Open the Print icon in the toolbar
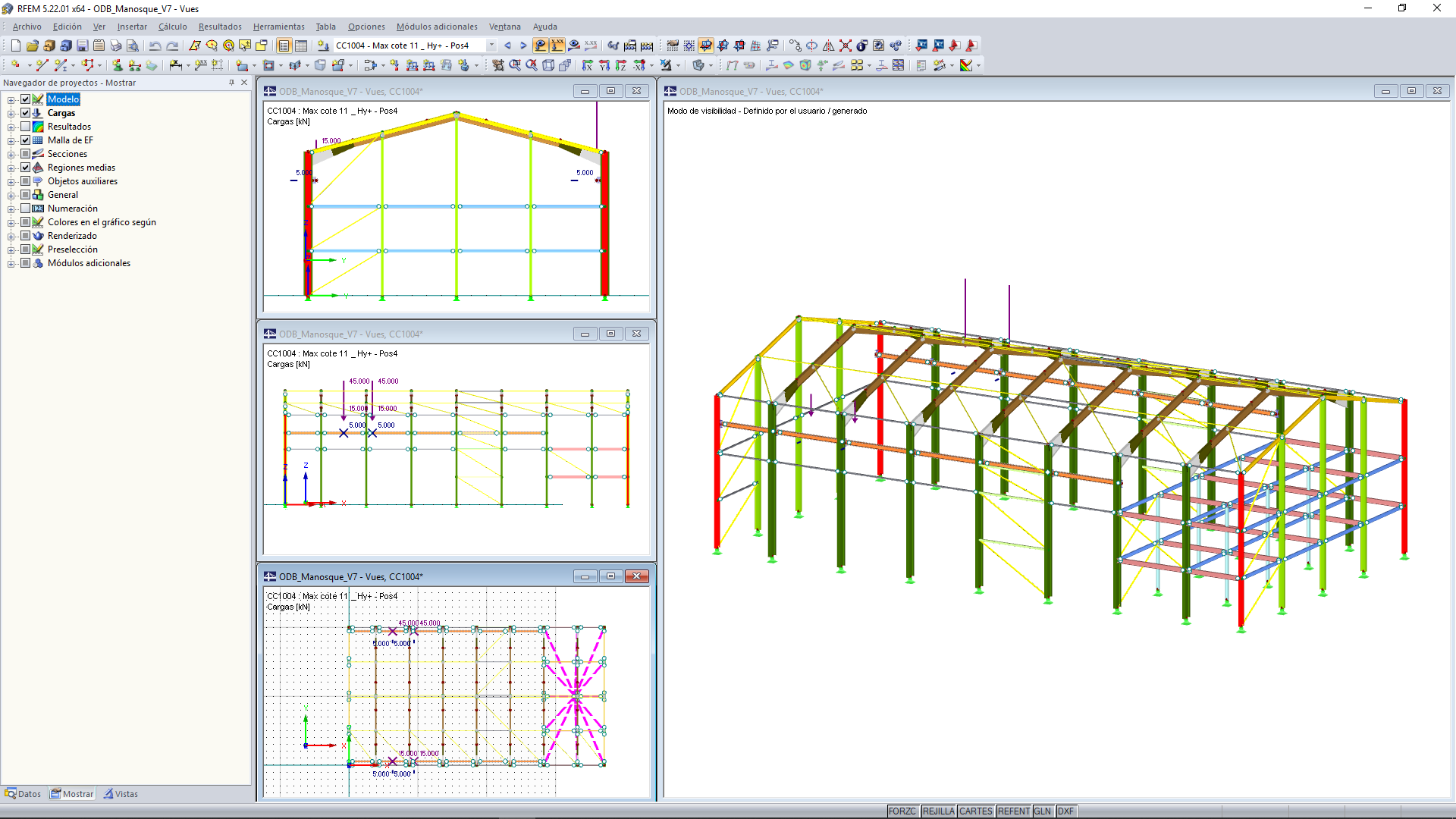Viewport: 1456px width, 819px height. click(115, 45)
